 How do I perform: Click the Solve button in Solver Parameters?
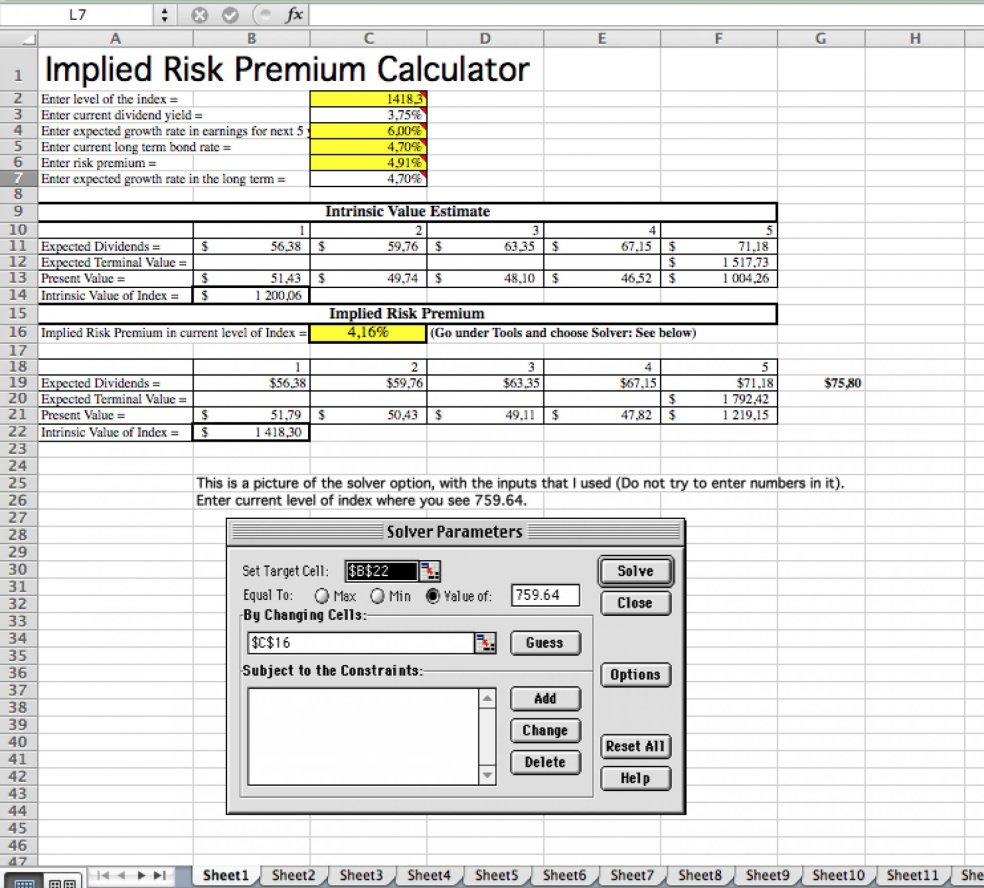634,571
